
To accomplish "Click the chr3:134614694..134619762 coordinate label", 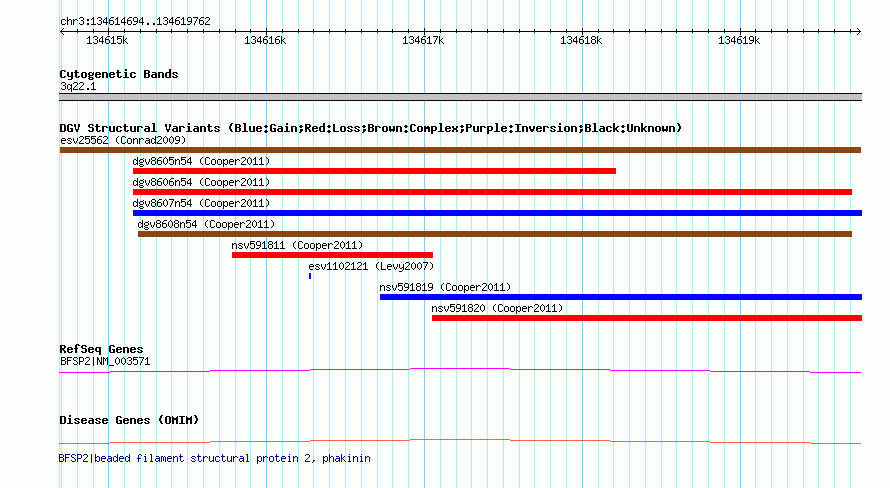I will coord(135,22).
